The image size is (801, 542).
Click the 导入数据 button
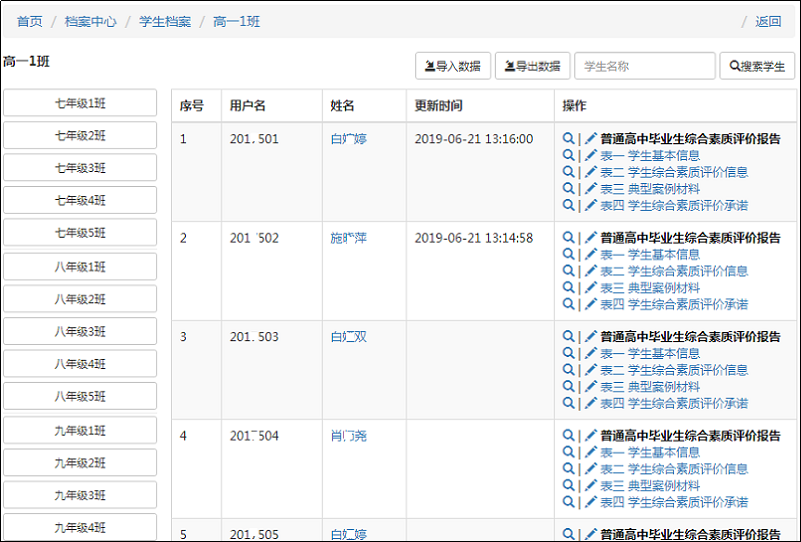[452, 67]
